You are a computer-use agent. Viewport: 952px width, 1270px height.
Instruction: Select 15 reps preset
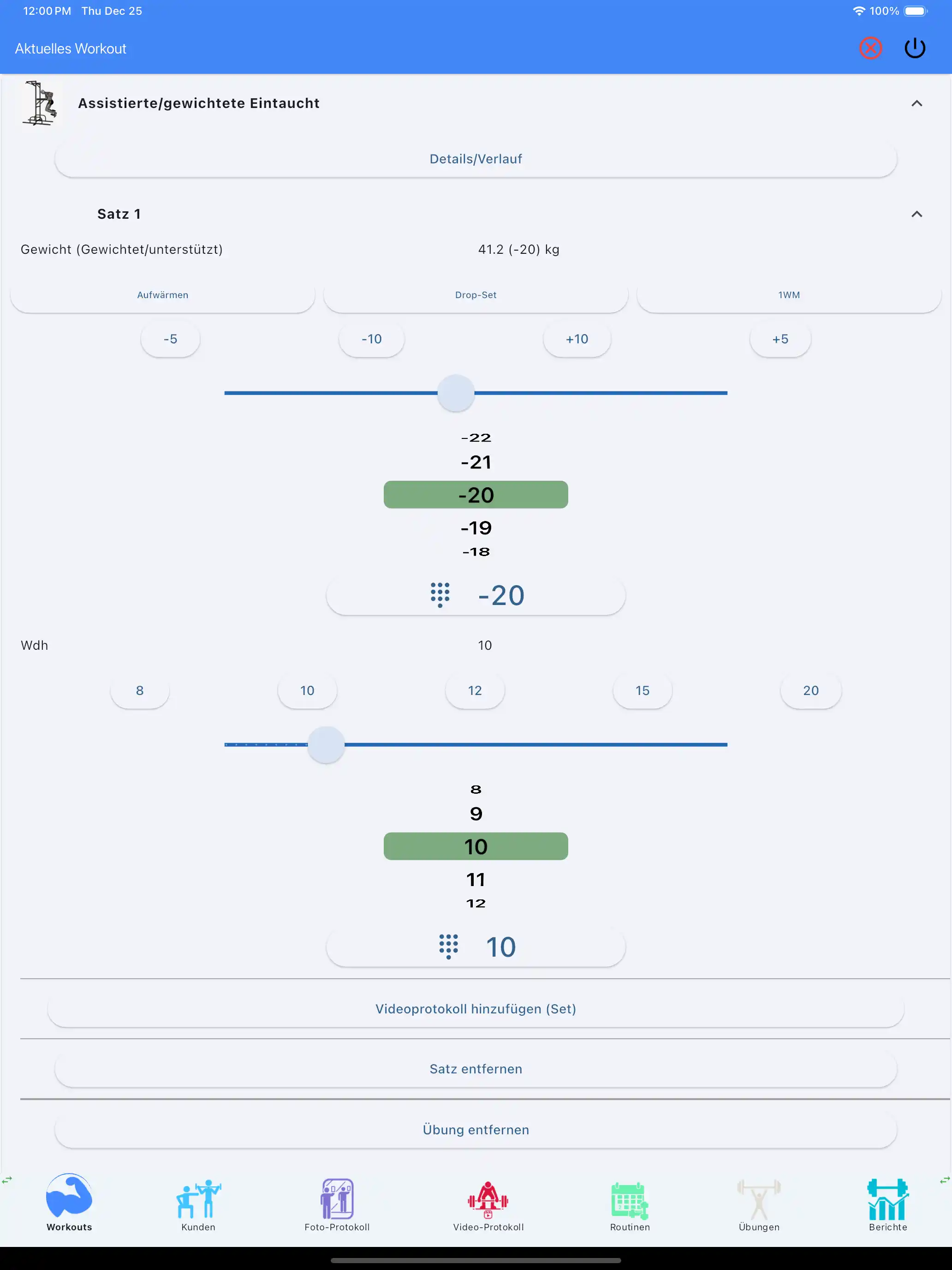tap(642, 691)
